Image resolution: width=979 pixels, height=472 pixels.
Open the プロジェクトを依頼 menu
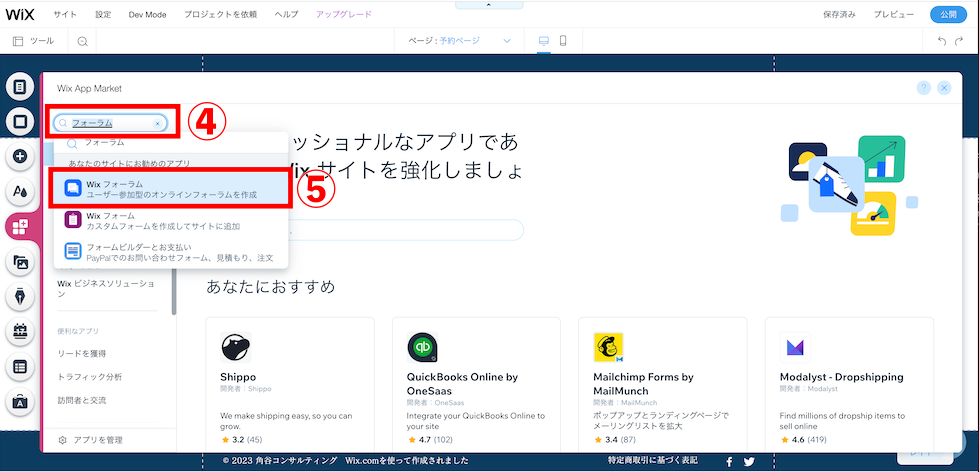(x=220, y=14)
